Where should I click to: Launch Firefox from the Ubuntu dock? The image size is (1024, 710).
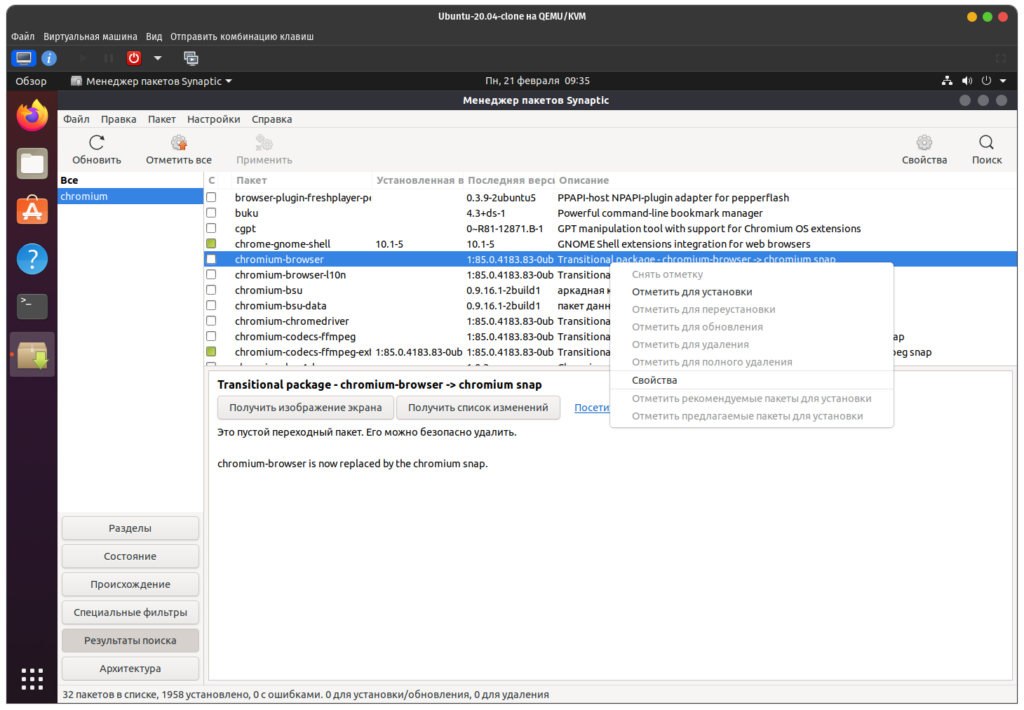coord(33,116)
